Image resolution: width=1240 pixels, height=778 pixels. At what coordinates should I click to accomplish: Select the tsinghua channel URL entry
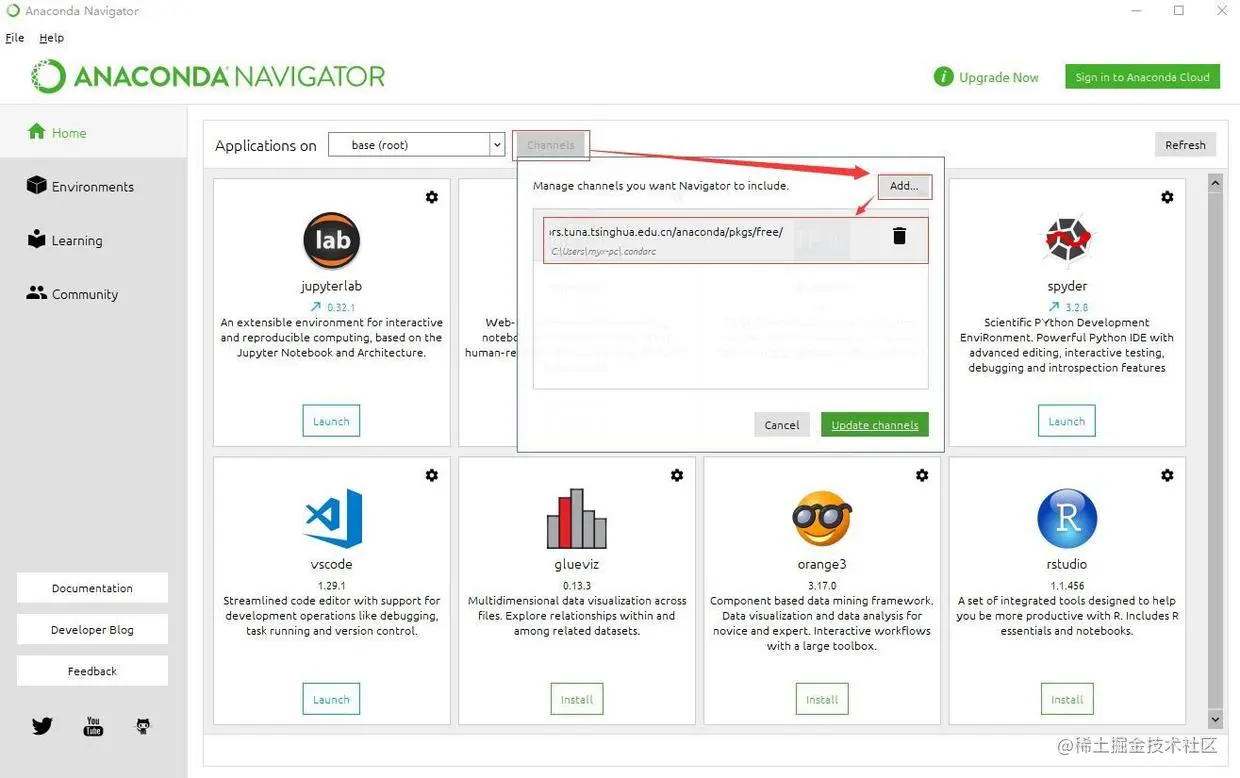736,240
